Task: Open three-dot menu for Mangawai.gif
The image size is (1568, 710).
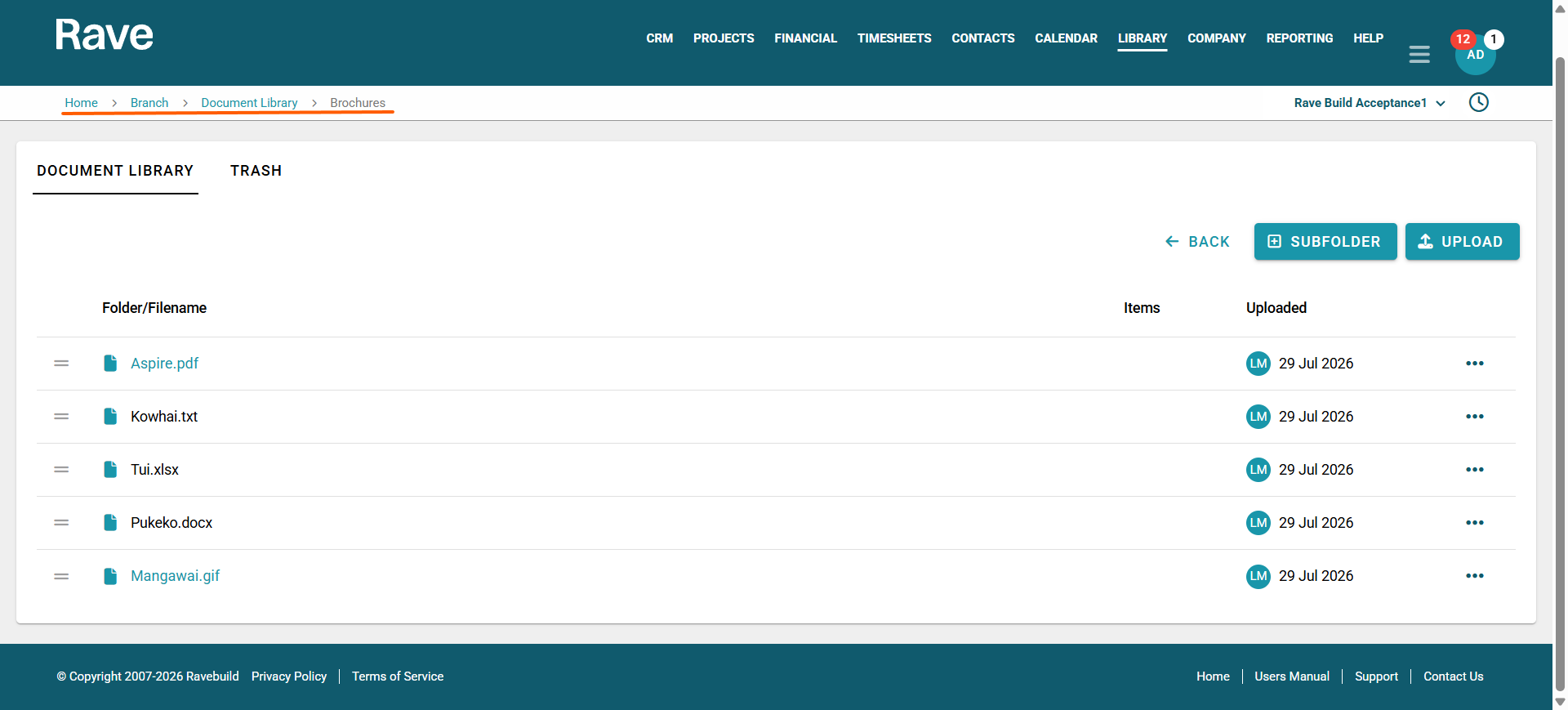Action: 1475,576
